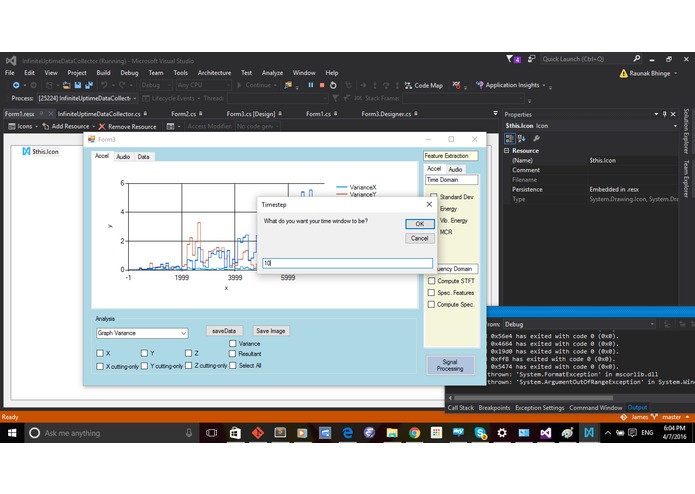Click the yellow account warning icon
Image resolution: width=695 pixels, height=494 pixels.
point(623,74)
